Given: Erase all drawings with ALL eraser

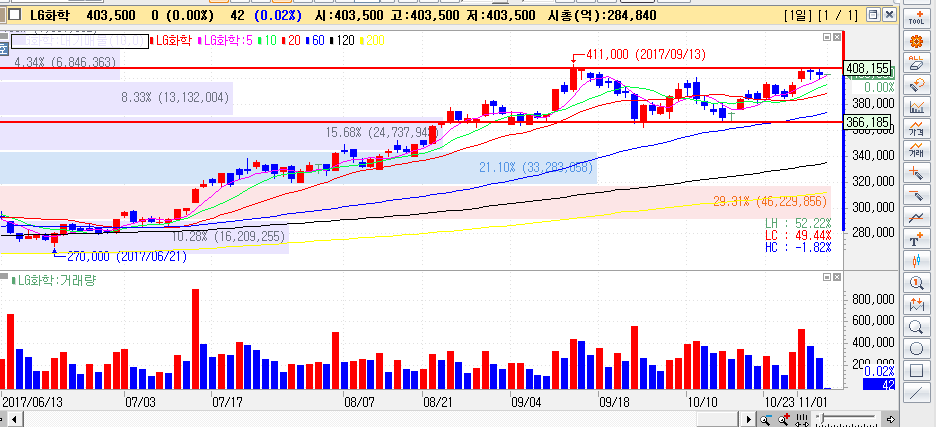Looking at the screenshot, I should pyautogui.click(x=916, y=63).
